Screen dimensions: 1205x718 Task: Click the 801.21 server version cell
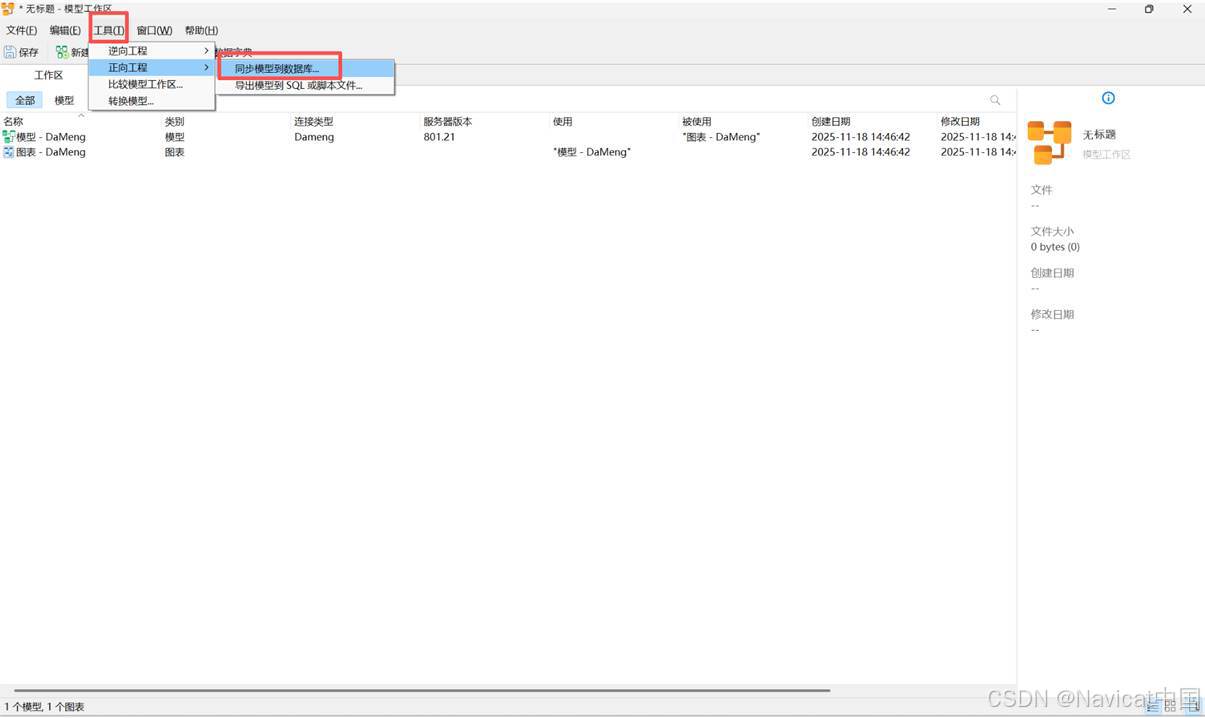pyautogui.click(x=439, y=137)
